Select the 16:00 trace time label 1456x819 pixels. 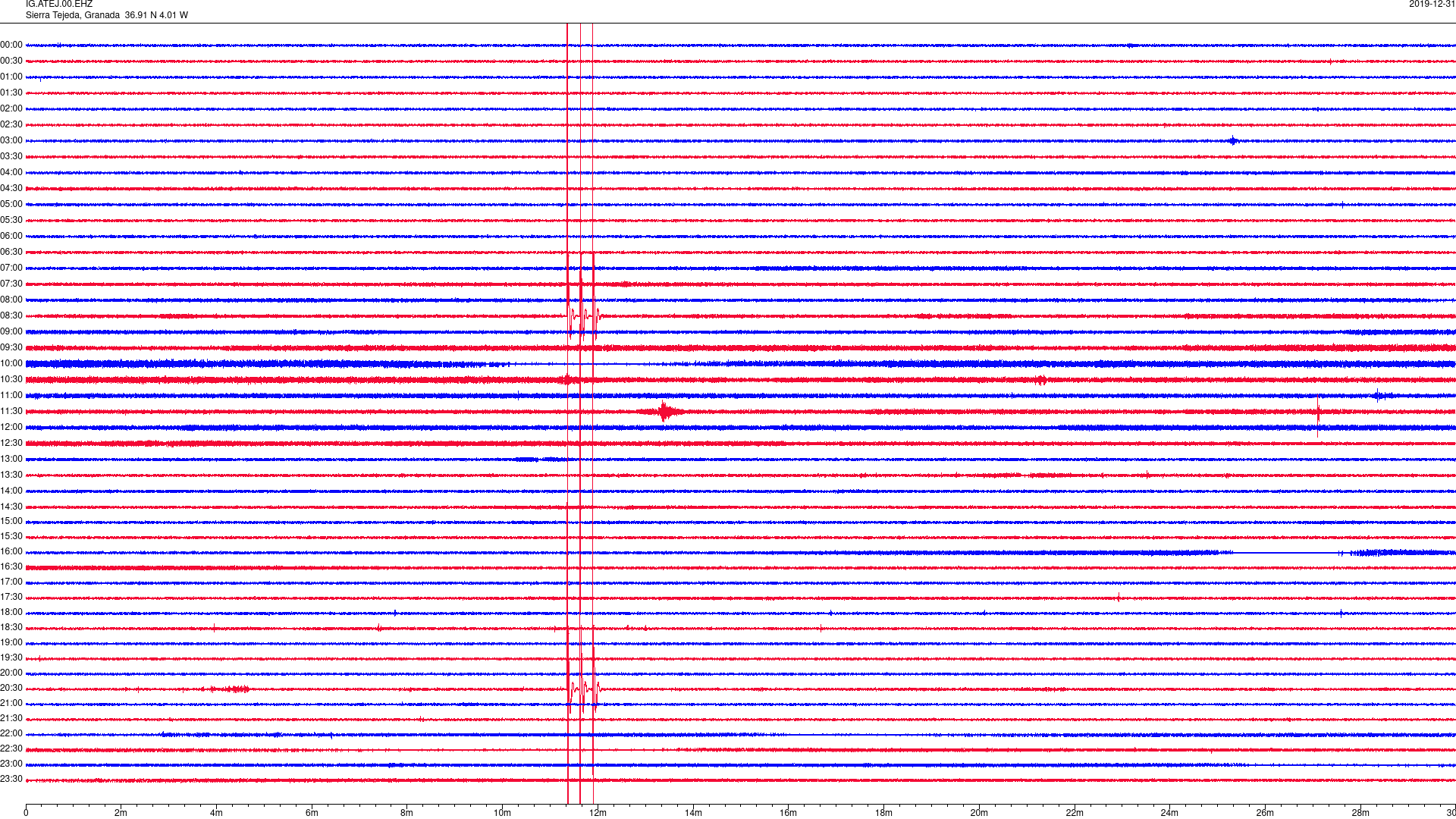pyautogui.click(x=11, y=552)
